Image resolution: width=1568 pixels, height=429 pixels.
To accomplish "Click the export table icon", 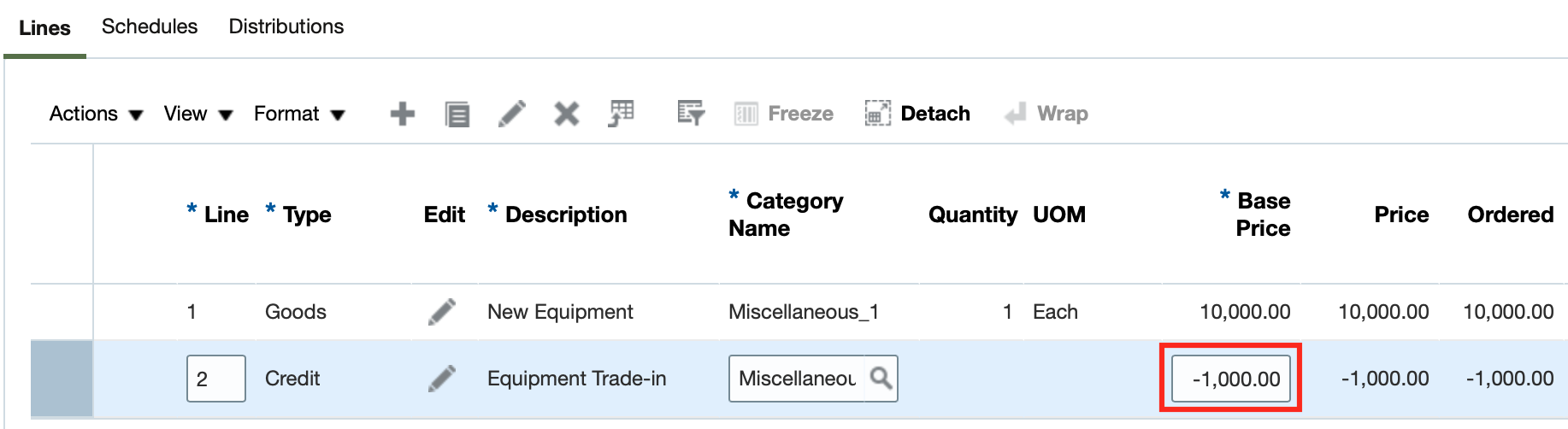I will point(622,114).
